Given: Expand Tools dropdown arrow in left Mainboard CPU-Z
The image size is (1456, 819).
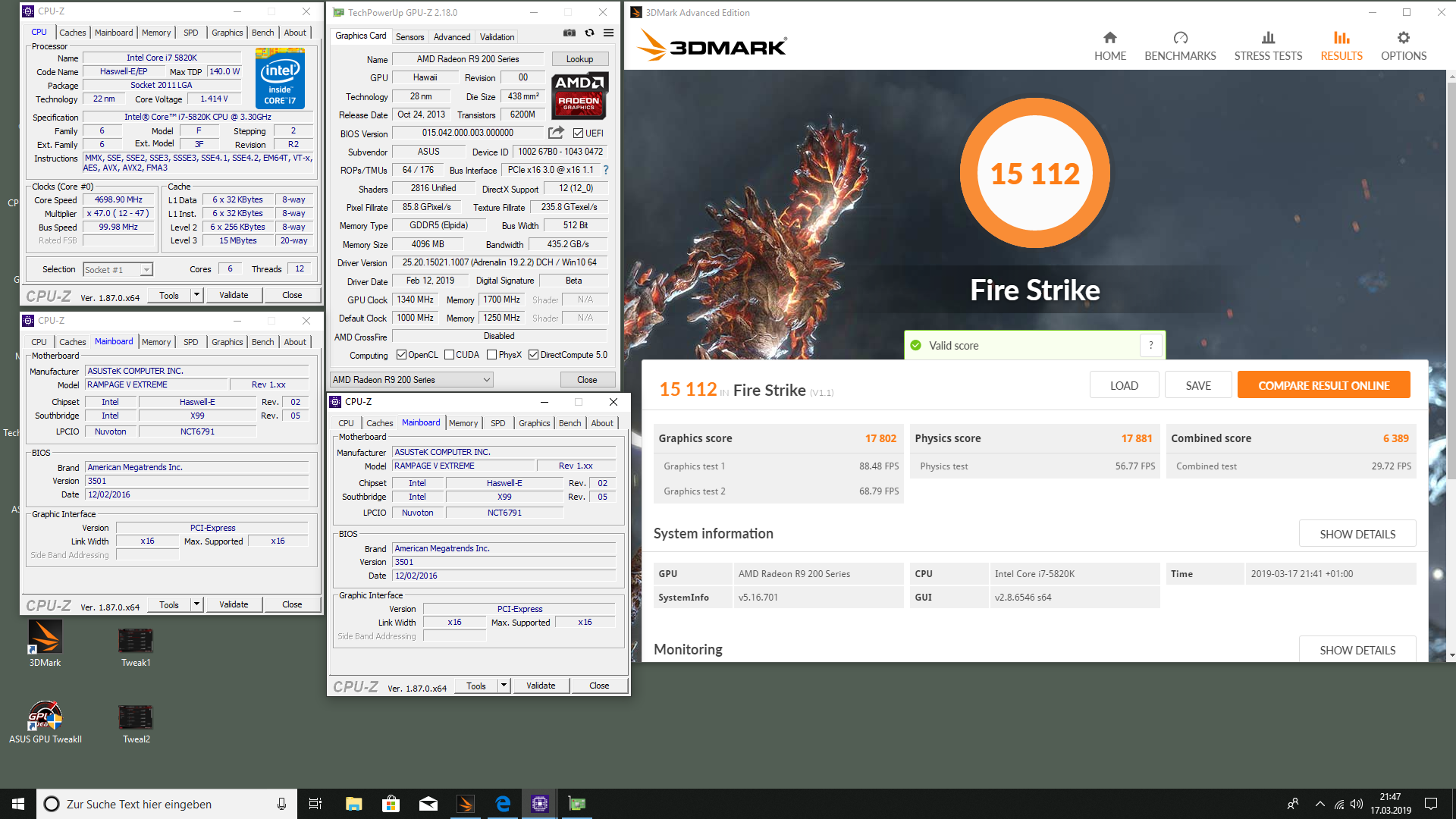Looking at the screenshot, I should [x=197, y=604].
